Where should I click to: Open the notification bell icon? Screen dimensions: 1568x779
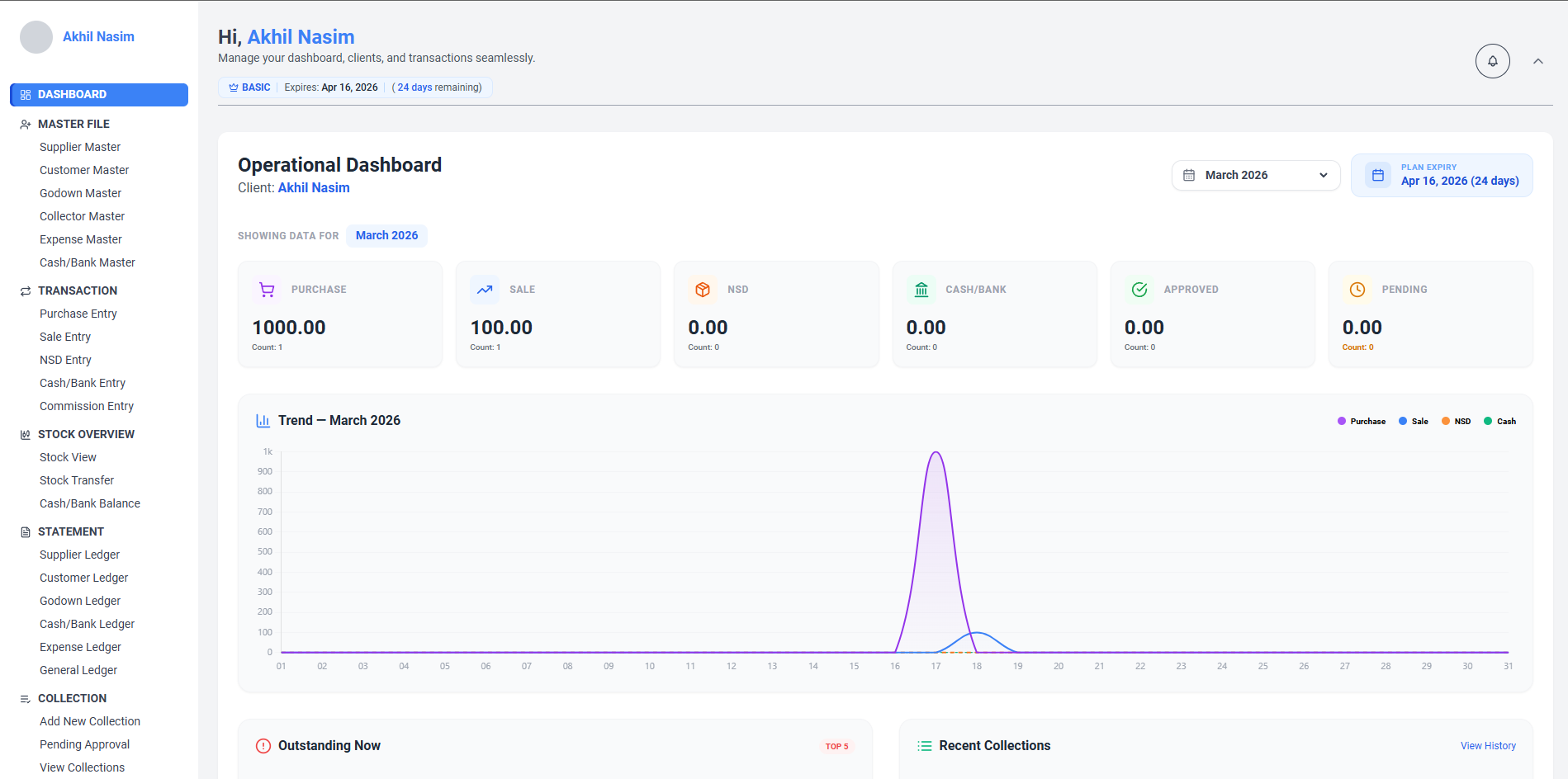pos(1492,60)
